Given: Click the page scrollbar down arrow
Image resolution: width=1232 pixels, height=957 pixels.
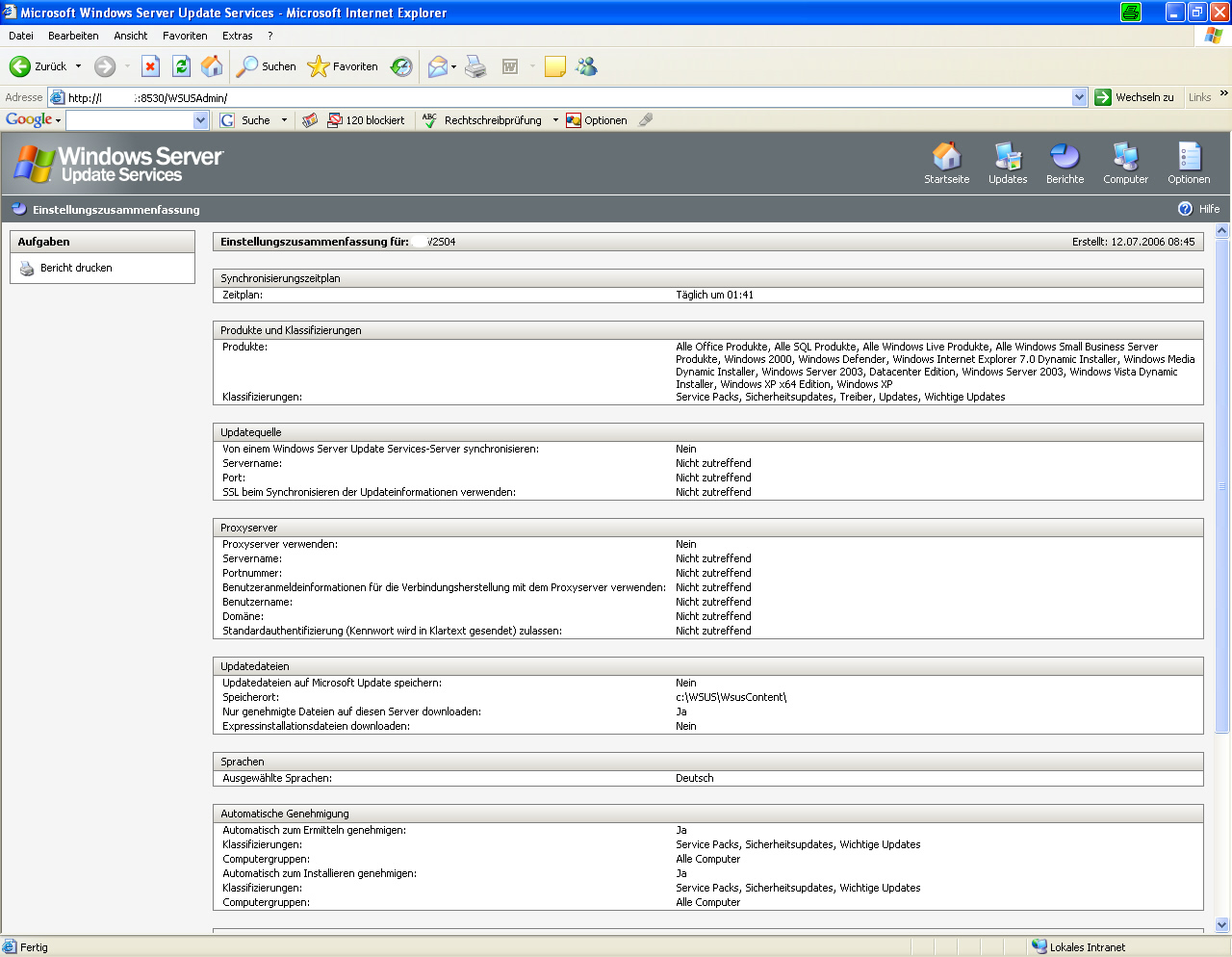Looking at the screenshot, I should [x=1222, y=925].
